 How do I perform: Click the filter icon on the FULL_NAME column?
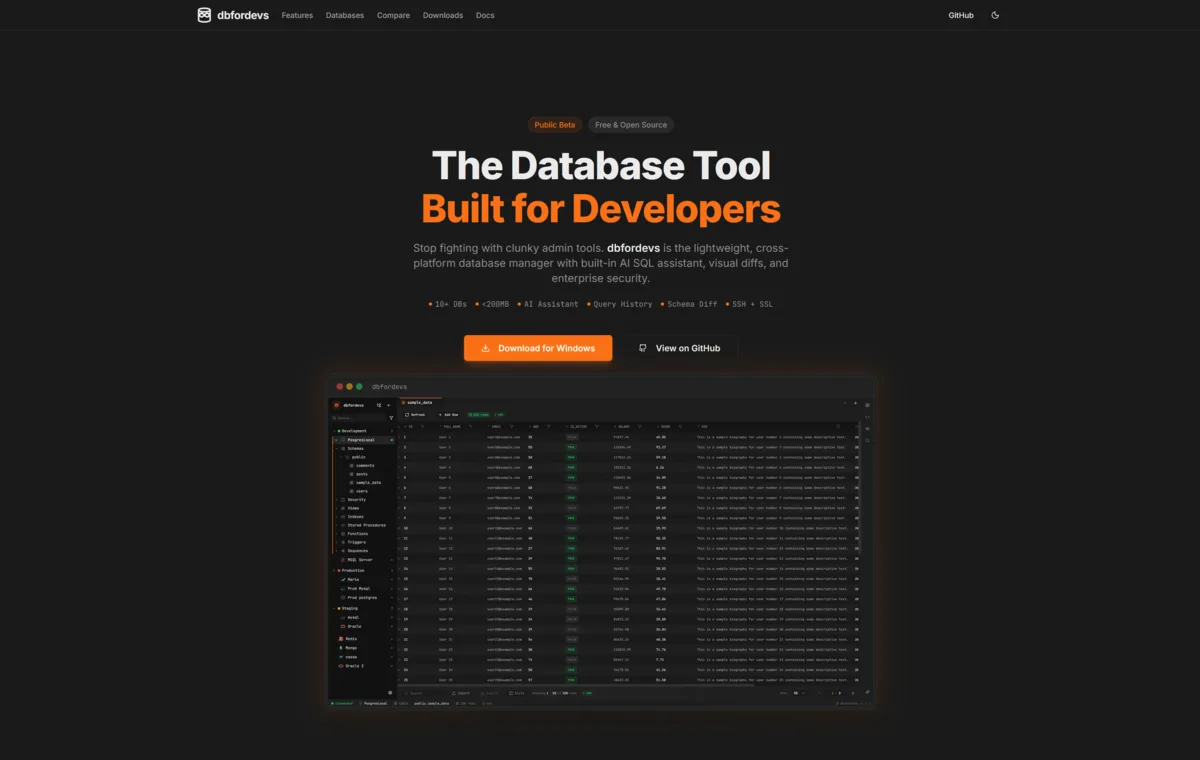pyautogui.click(x=470, y=426)
